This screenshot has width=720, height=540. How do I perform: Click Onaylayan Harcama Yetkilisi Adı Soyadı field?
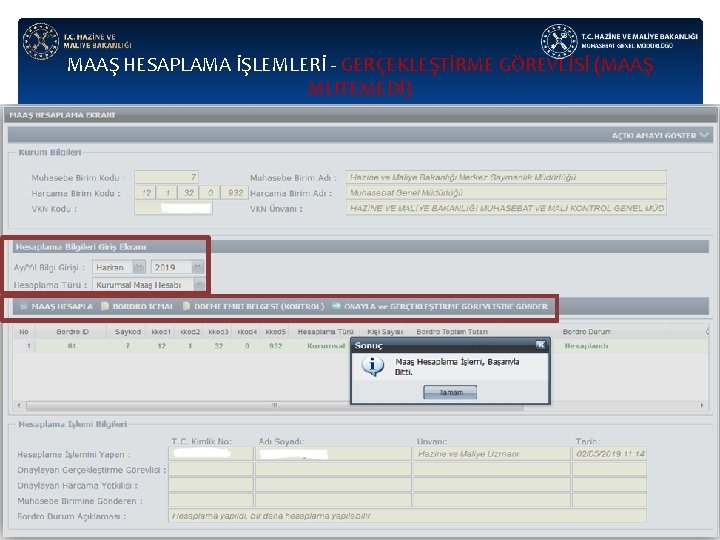[x=333, y=485]
